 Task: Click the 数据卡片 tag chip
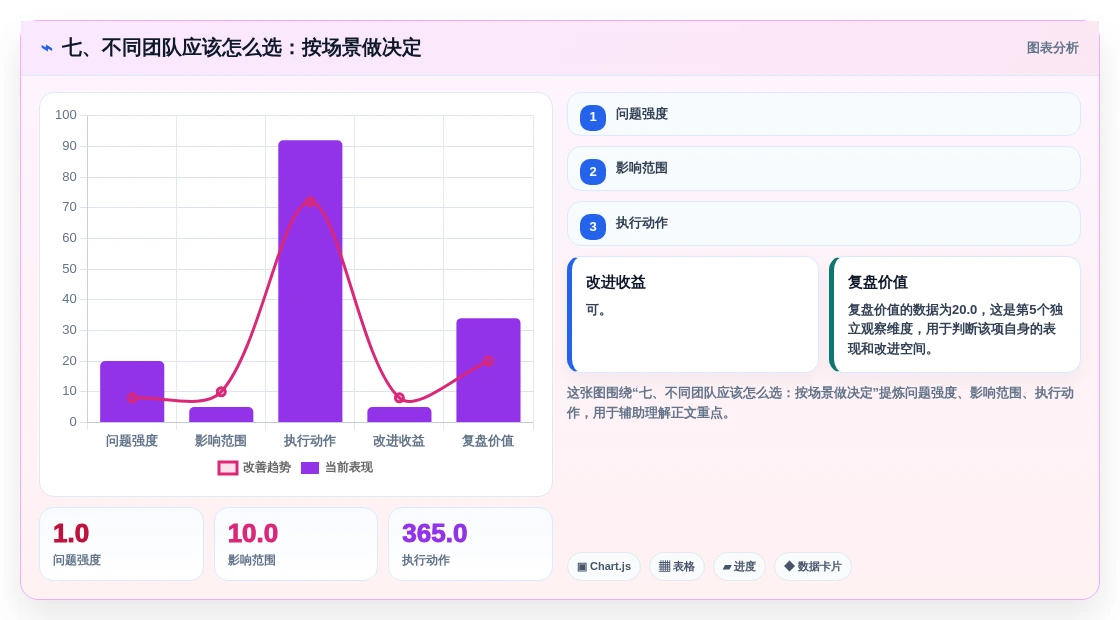point(813,566)
